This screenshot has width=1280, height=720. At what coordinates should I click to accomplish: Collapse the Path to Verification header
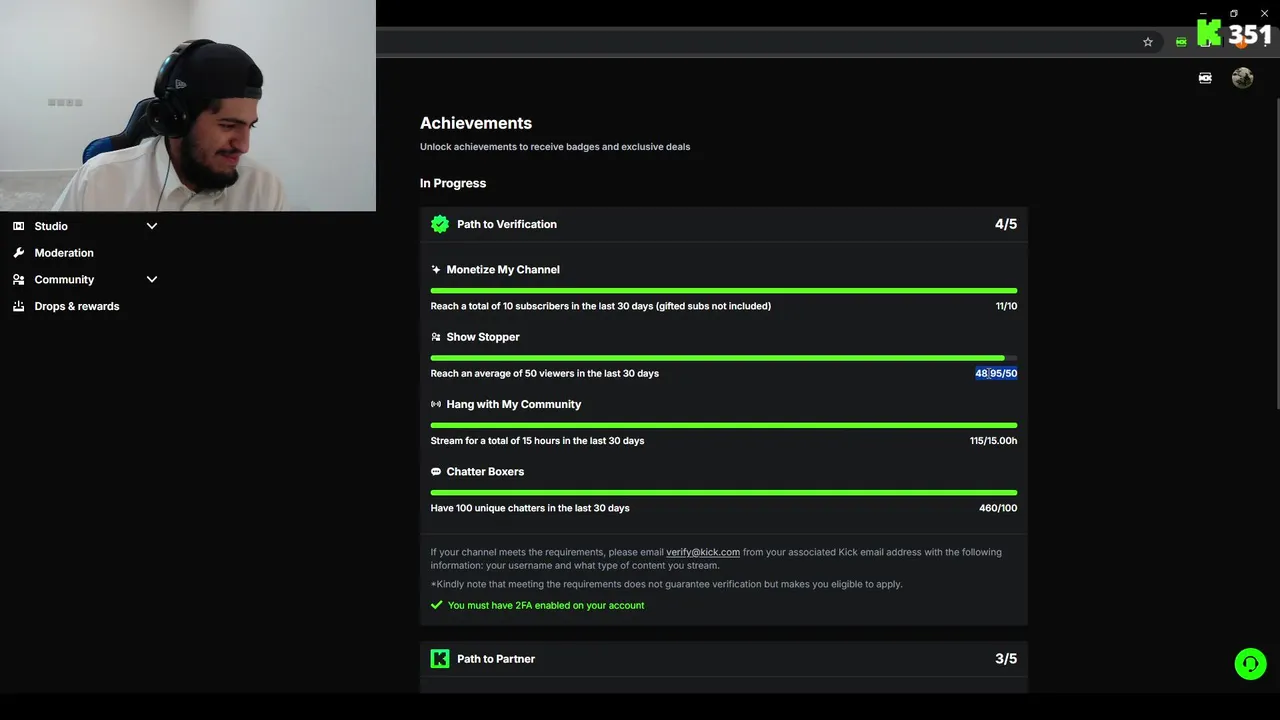coord(723,224)
